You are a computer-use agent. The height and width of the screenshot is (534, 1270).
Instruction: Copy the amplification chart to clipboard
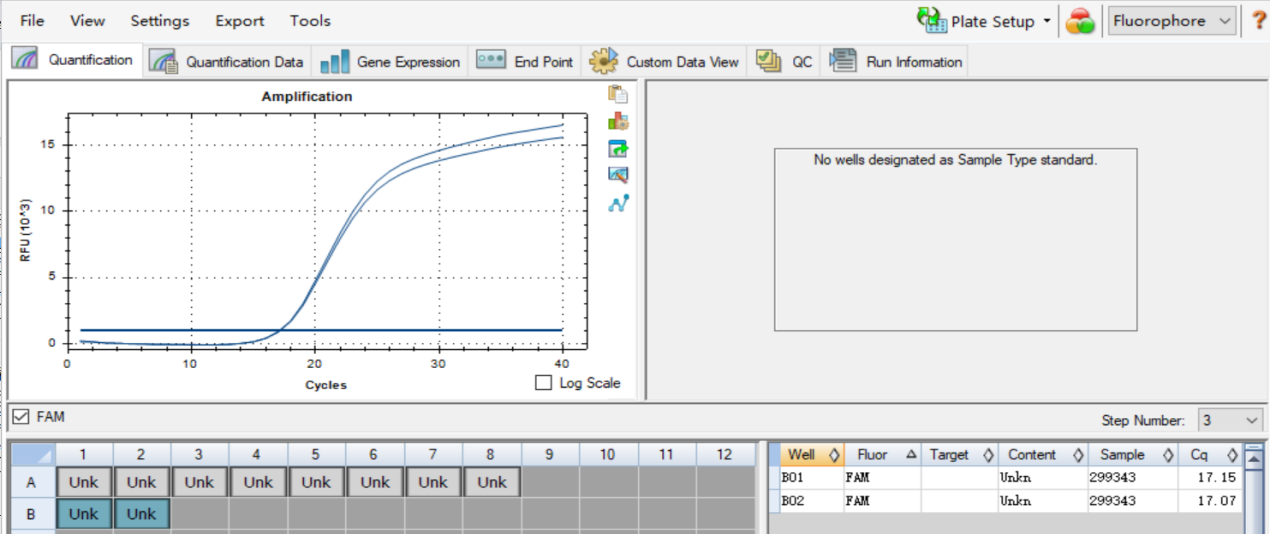[x=618, y=95]
